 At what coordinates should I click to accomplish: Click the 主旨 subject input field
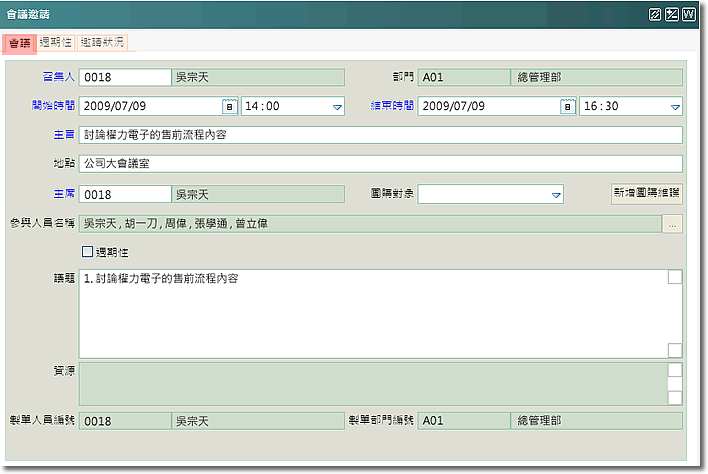point(380,135)
